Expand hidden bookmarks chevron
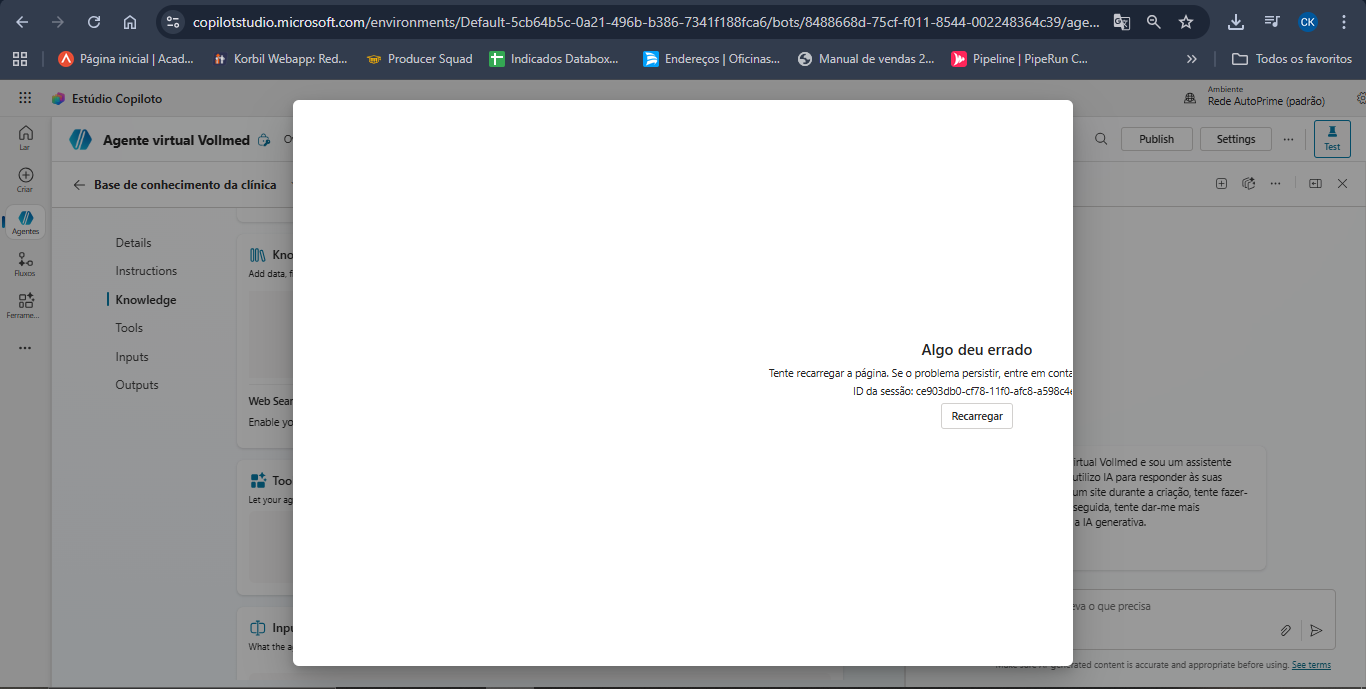Viewport: 1366px width, 689px height. (1191, 59)
